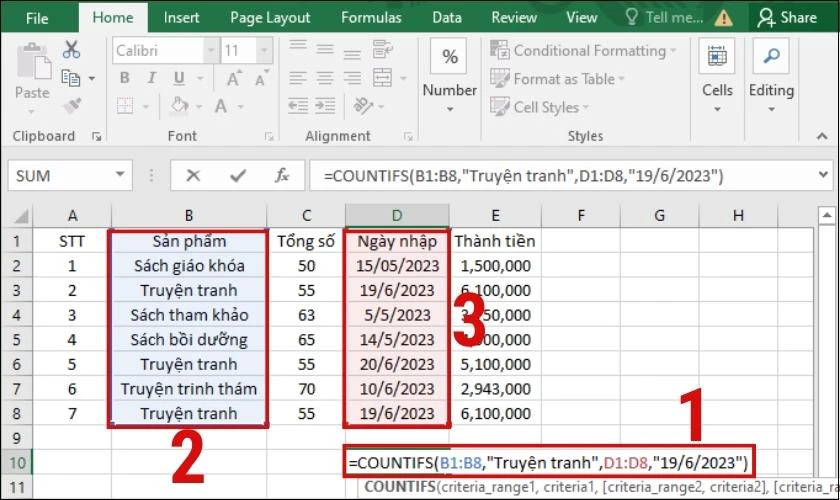Click the Insert Function fx button

(282, 175)
